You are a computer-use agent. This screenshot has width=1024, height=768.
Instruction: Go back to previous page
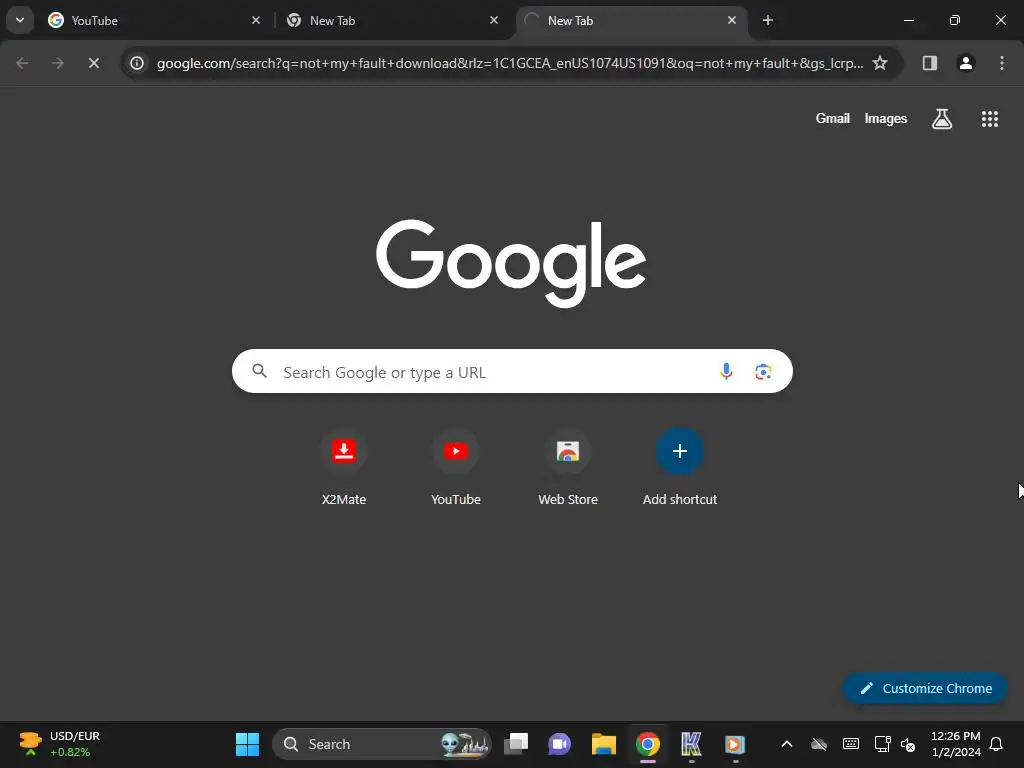22,63
